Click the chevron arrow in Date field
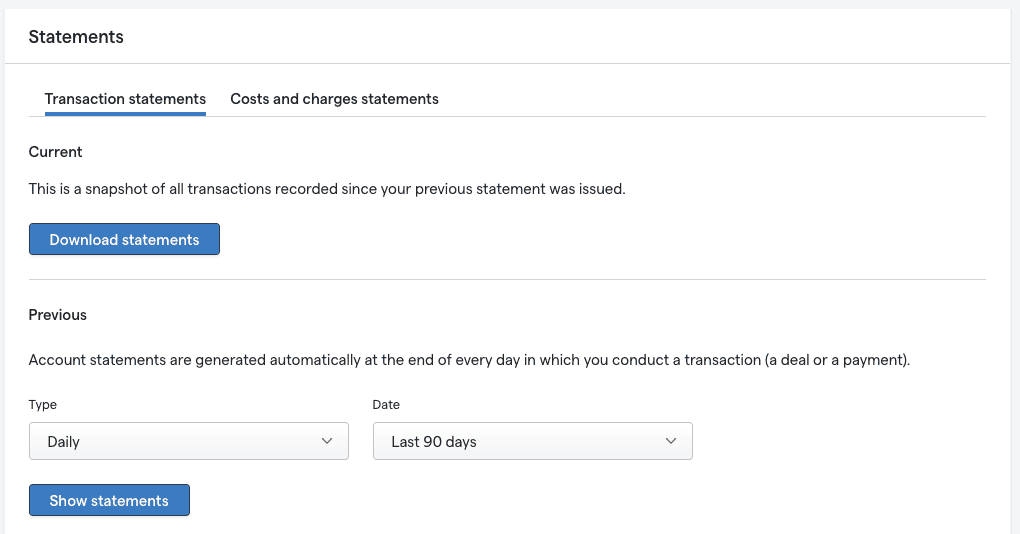 671,441
